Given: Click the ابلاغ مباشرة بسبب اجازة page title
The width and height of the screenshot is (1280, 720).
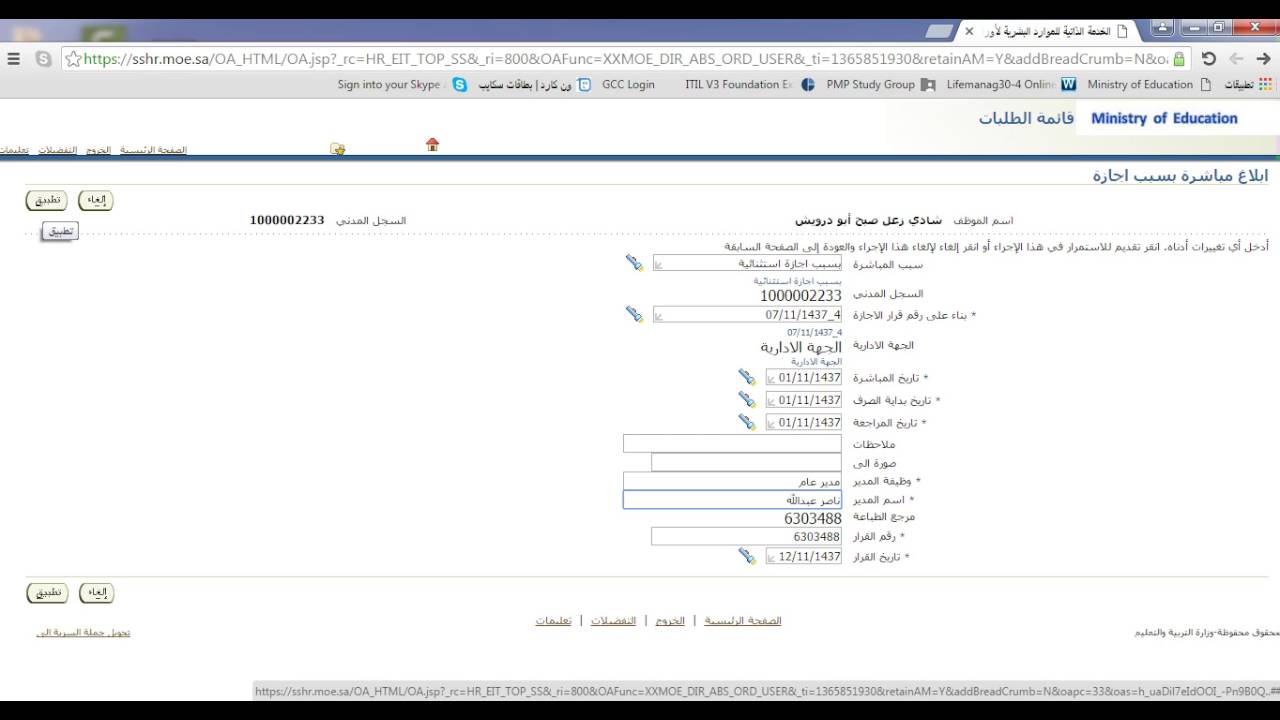Looking at the screenshot, I should (1180, 176).
